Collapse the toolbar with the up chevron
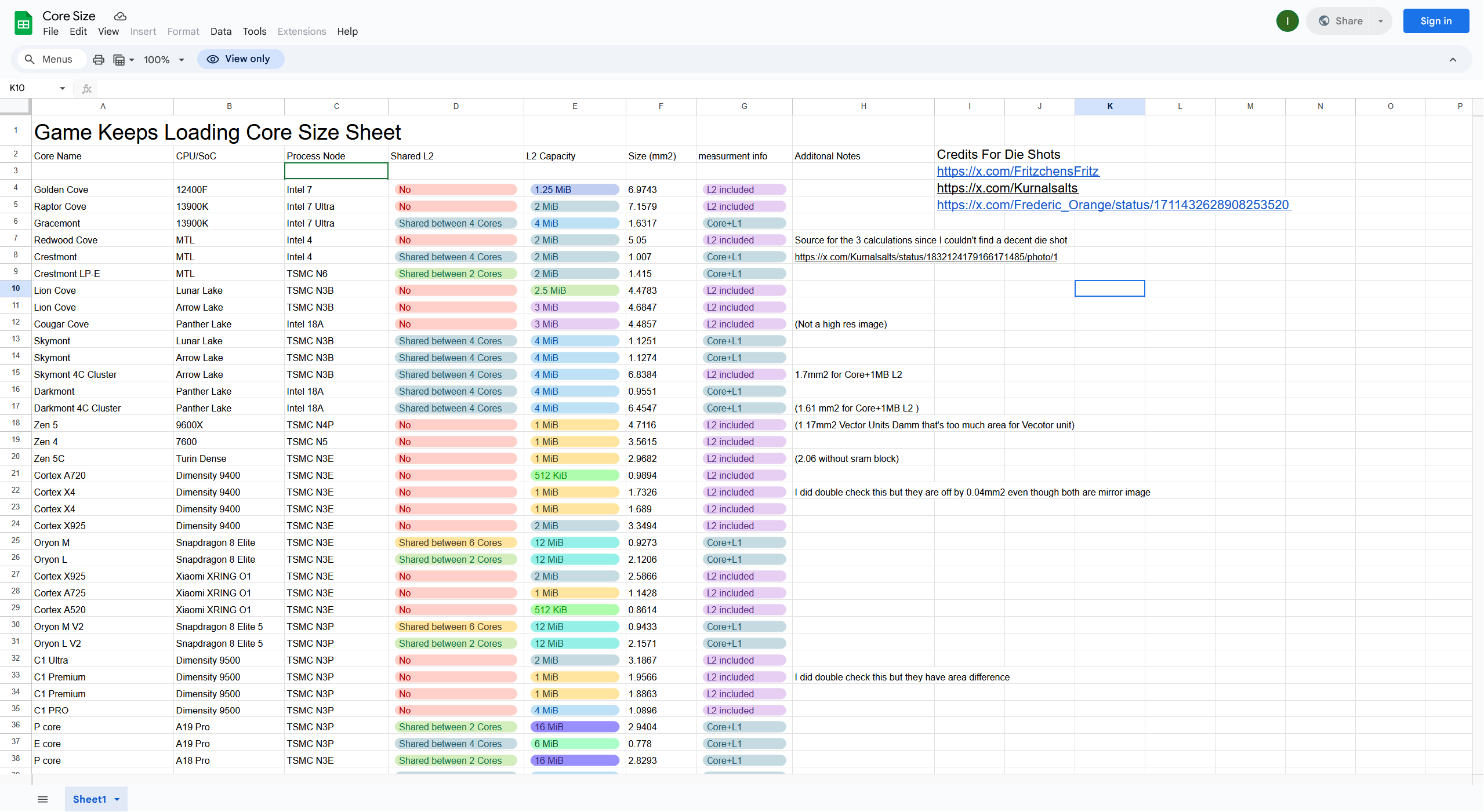This screenshot has width=1484, height=812. pyautogui.click(x=1453, y=59)
